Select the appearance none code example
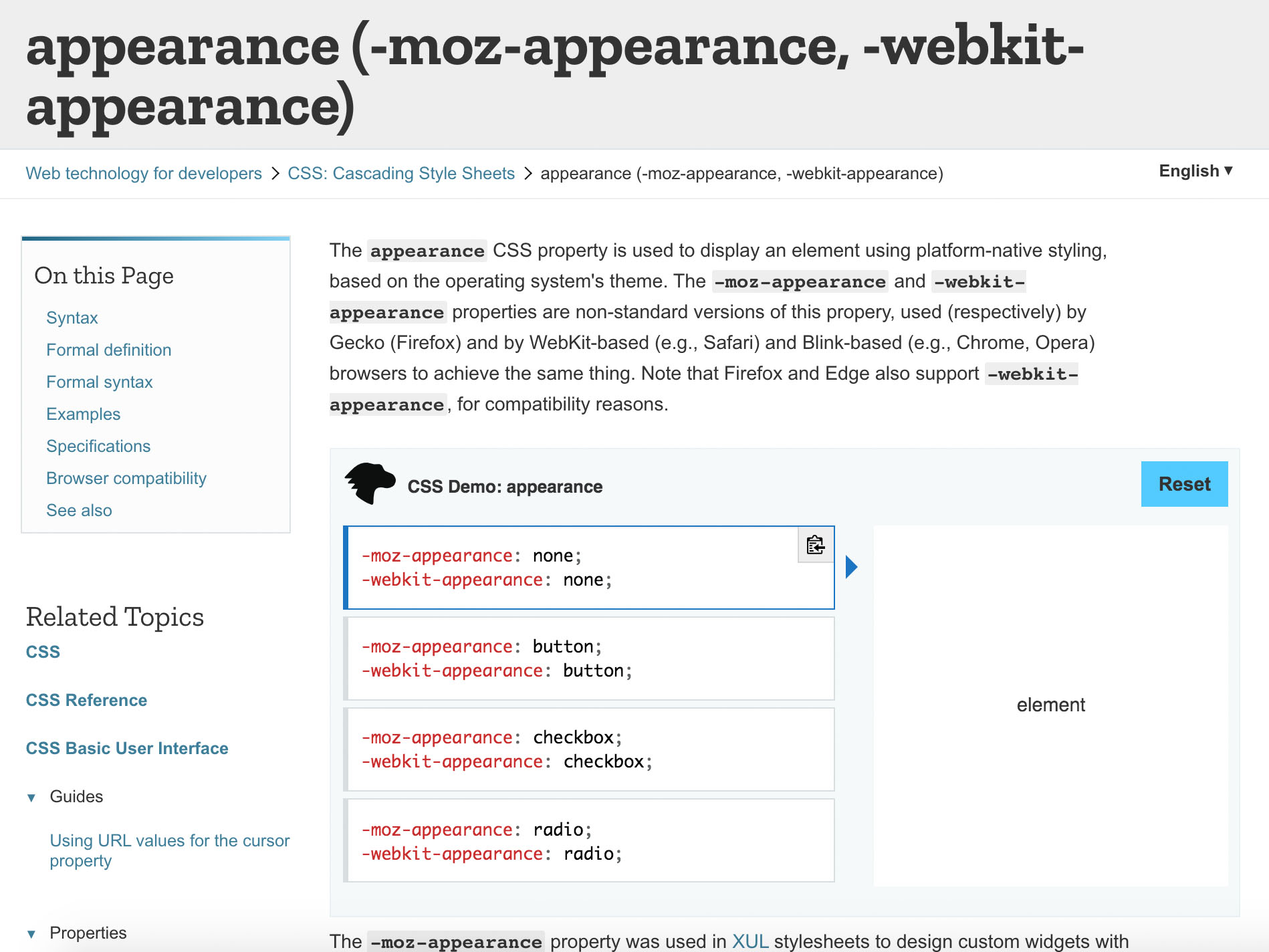 click(x=590, y=568)
